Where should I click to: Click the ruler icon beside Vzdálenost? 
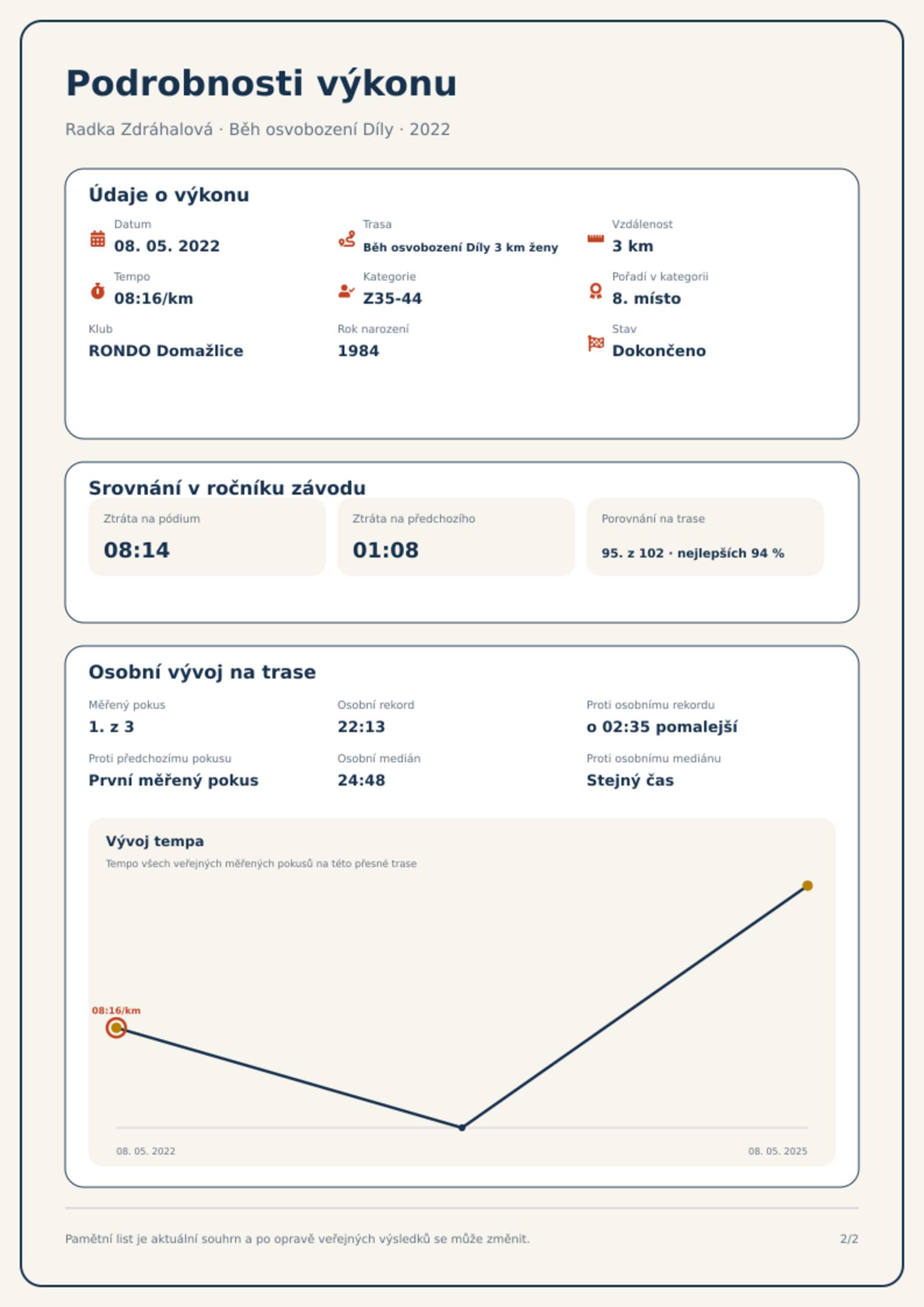pos(595,239)
